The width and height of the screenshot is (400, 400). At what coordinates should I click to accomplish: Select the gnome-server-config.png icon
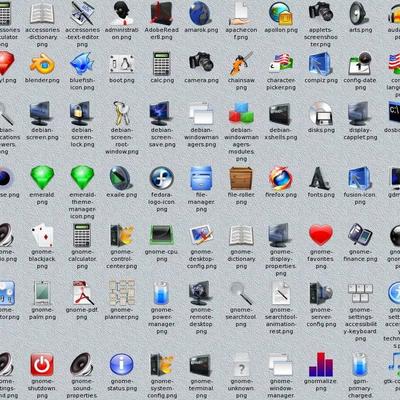click(x=320, y=293)
